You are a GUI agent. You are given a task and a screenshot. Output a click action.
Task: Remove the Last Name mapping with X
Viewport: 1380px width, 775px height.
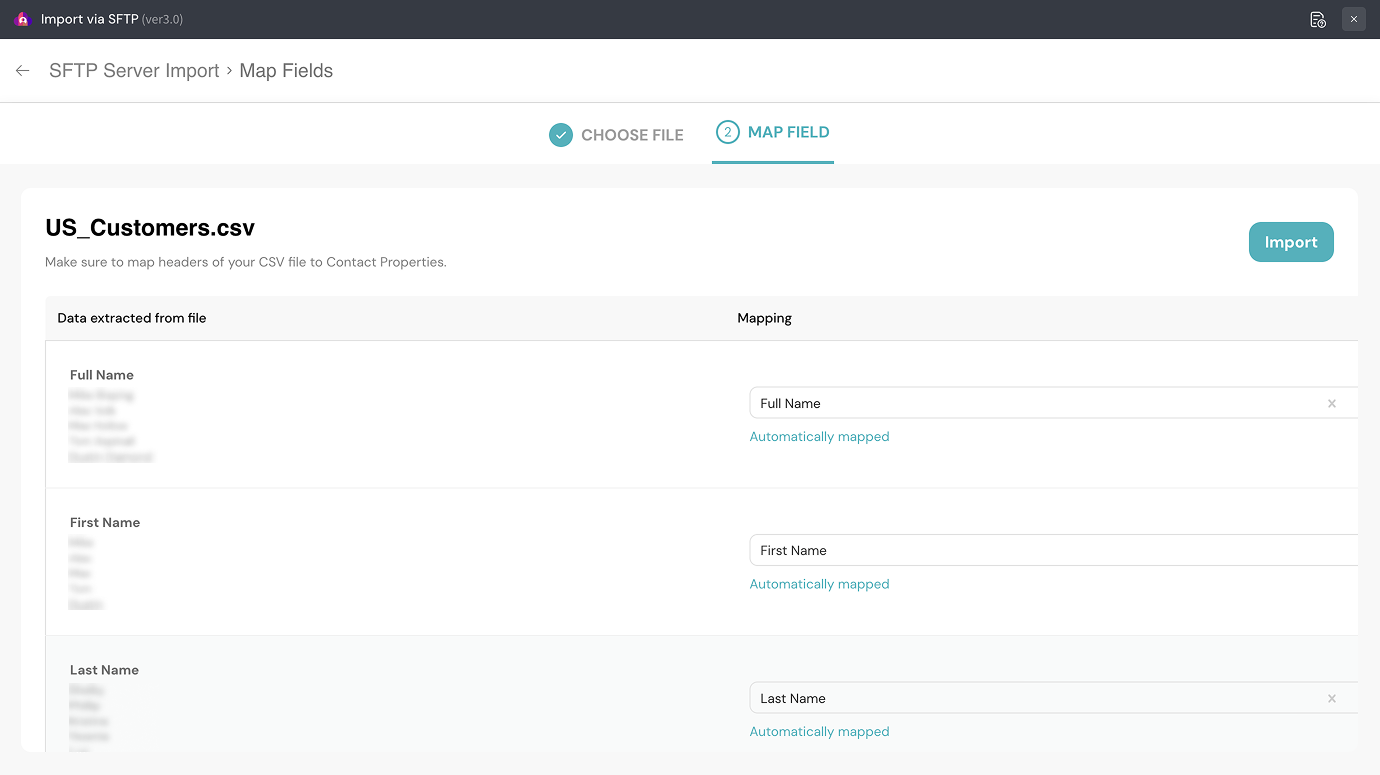[1331, 699]
